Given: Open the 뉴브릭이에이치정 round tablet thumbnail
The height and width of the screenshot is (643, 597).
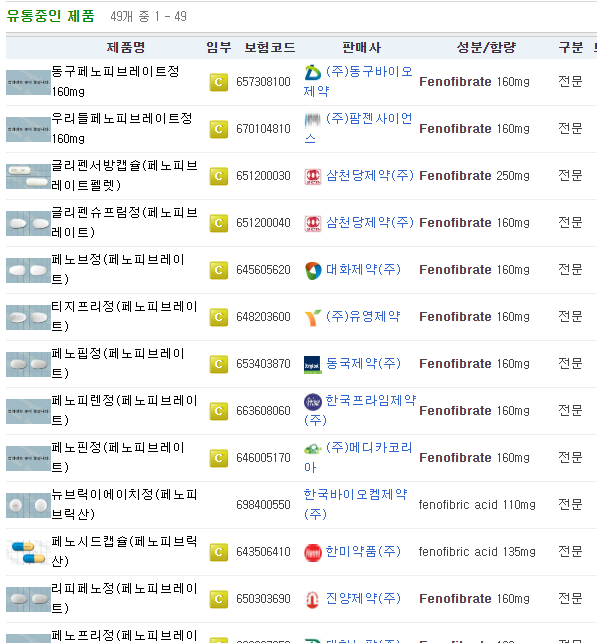Looking at the screenshot, I should 28,505.
